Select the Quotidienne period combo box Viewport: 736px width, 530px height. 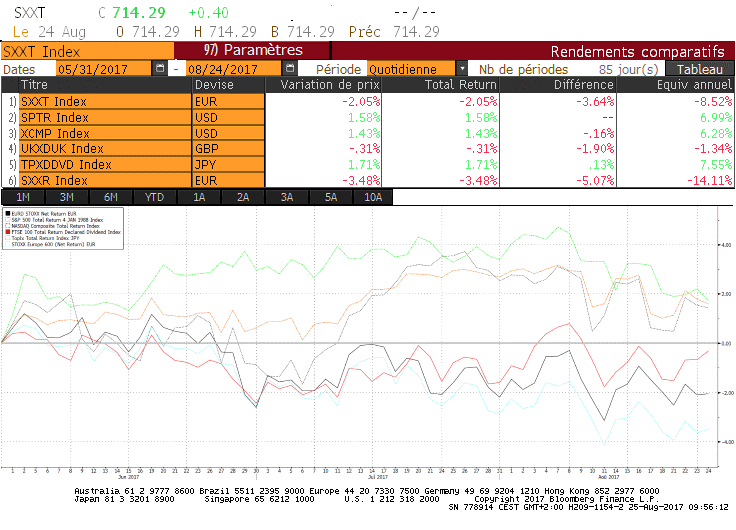(411, 69)
